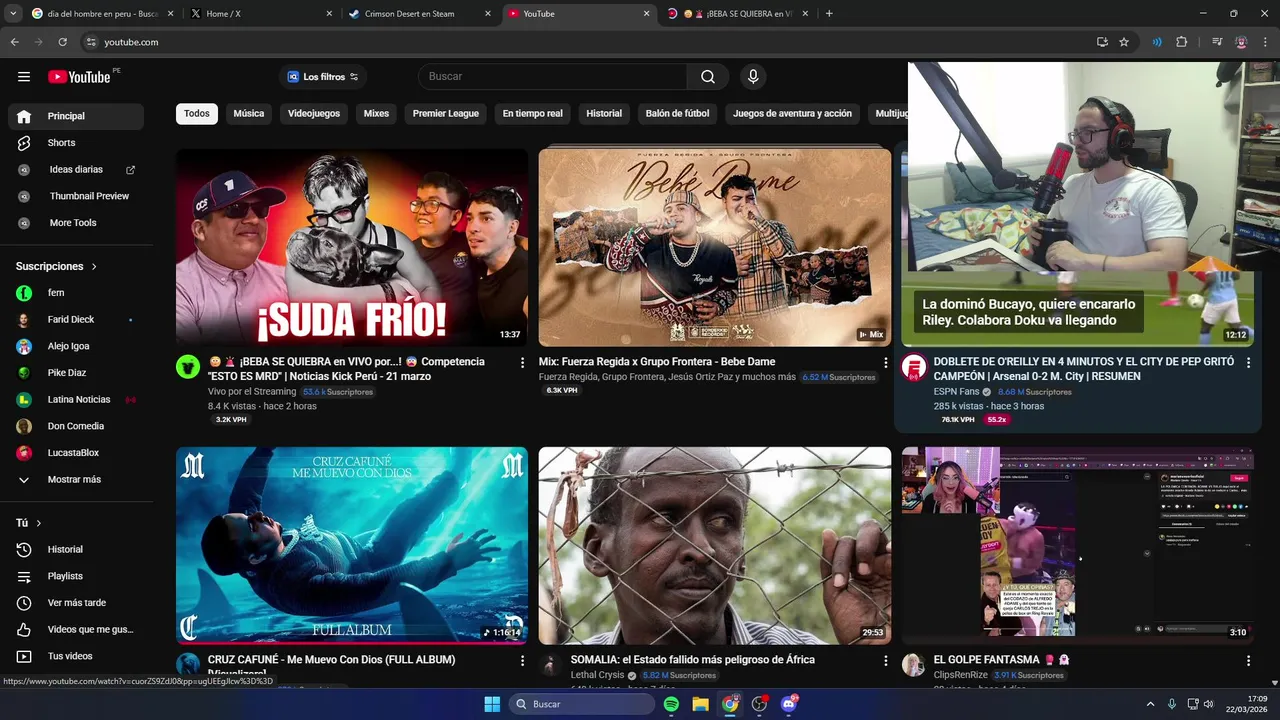Open a new browser tab

(x=829, y=14)
